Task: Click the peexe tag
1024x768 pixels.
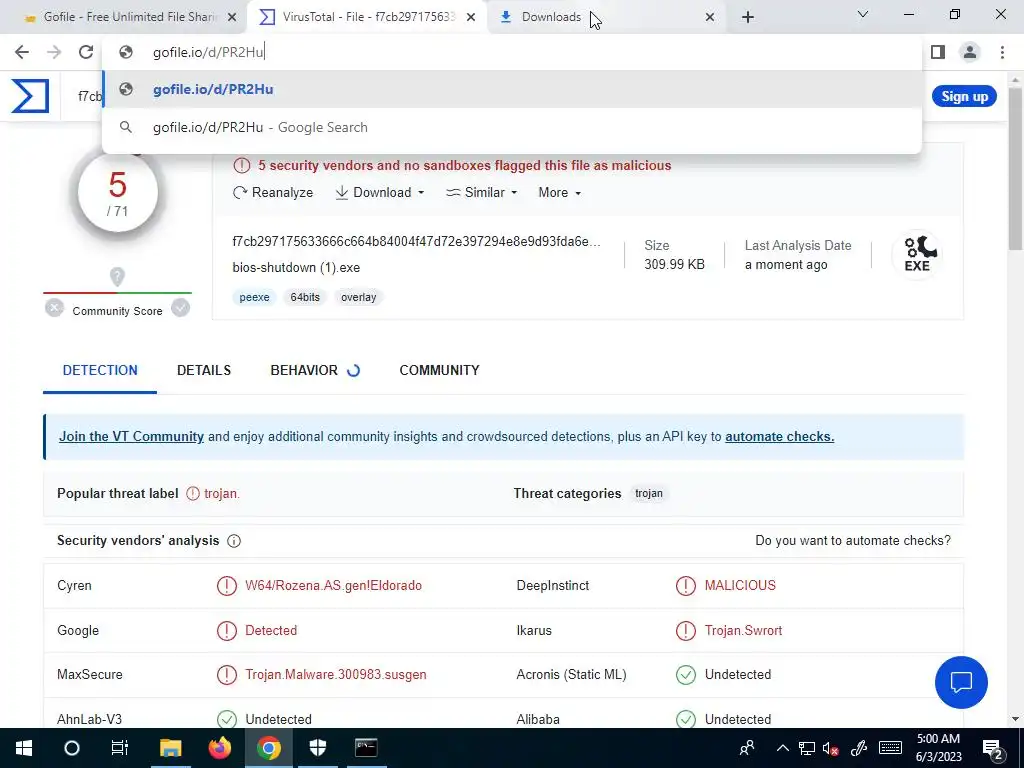Action: pyautogui.click(x=254, y=297)
